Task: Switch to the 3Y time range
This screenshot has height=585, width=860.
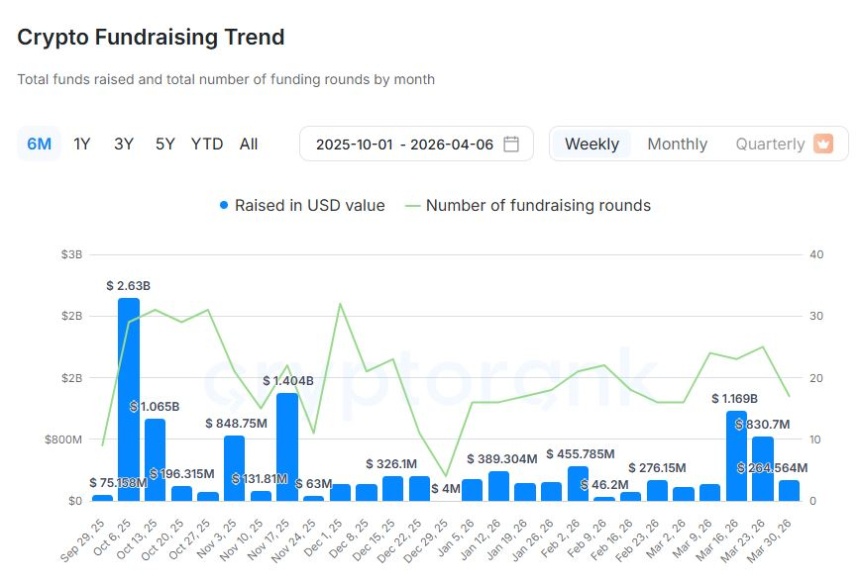Action: point(123,144)
